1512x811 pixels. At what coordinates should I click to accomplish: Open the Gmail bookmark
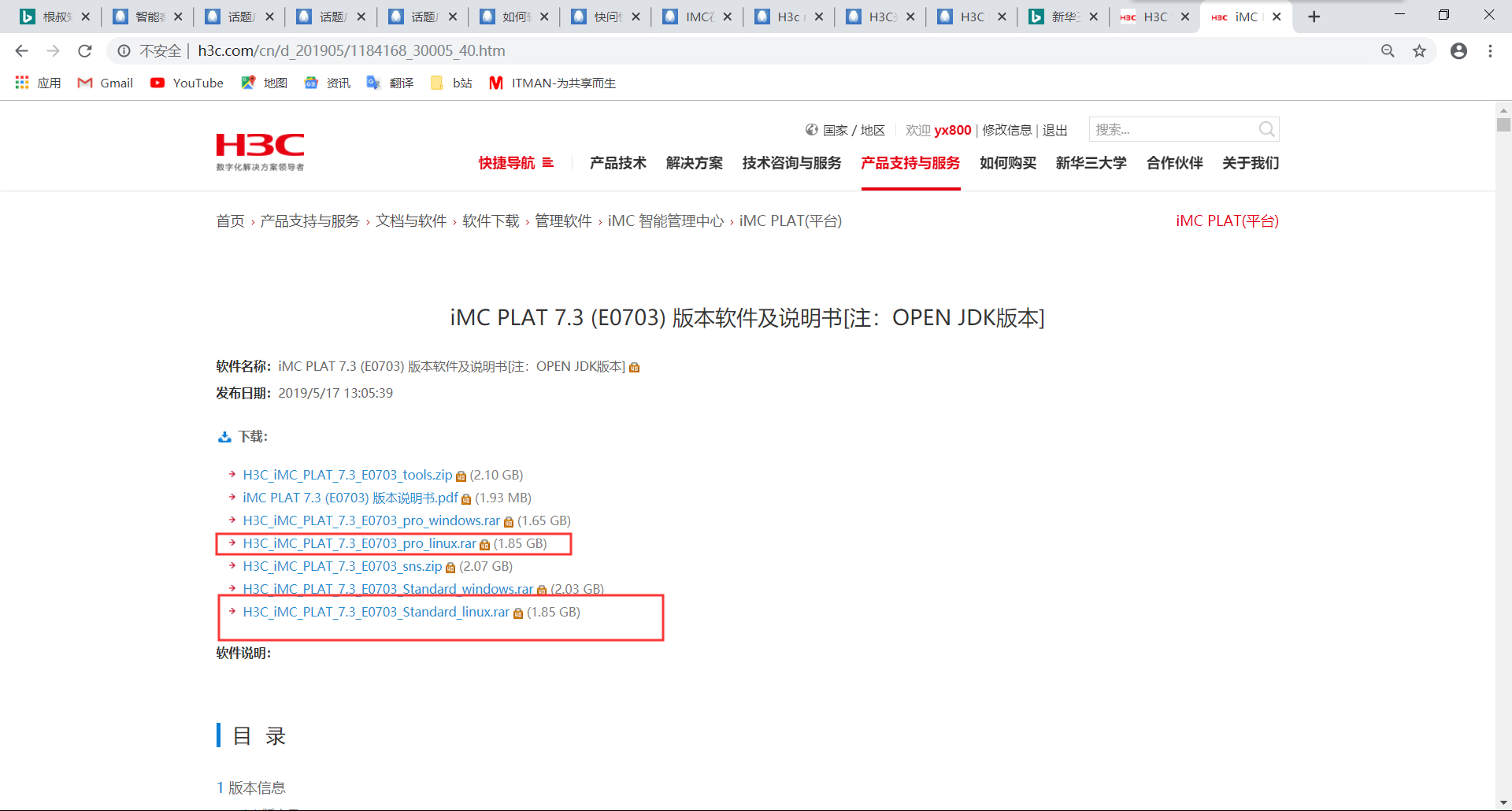[x=105, y=83]
